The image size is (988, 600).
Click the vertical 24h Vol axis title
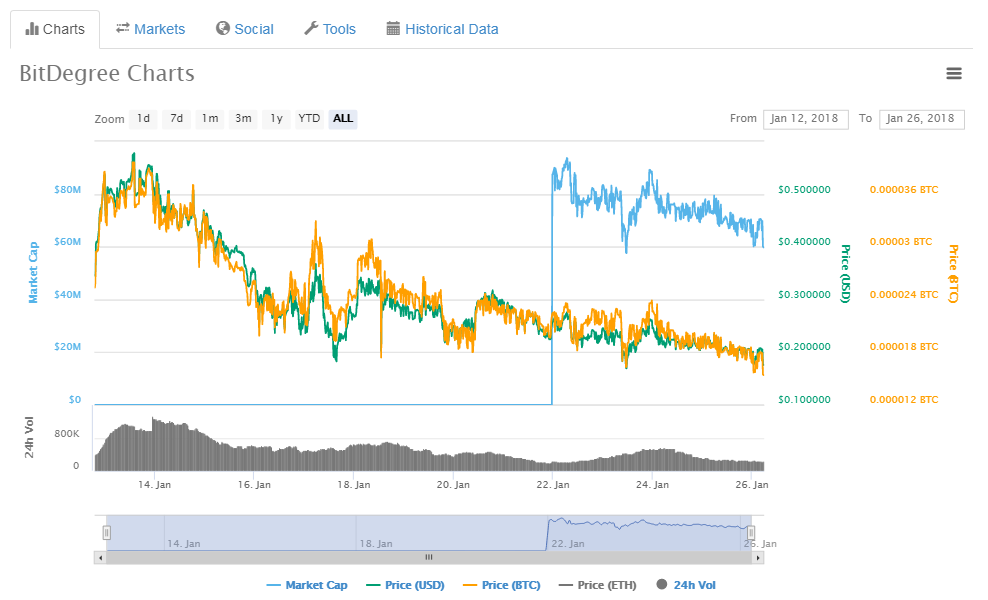point(29,437)
